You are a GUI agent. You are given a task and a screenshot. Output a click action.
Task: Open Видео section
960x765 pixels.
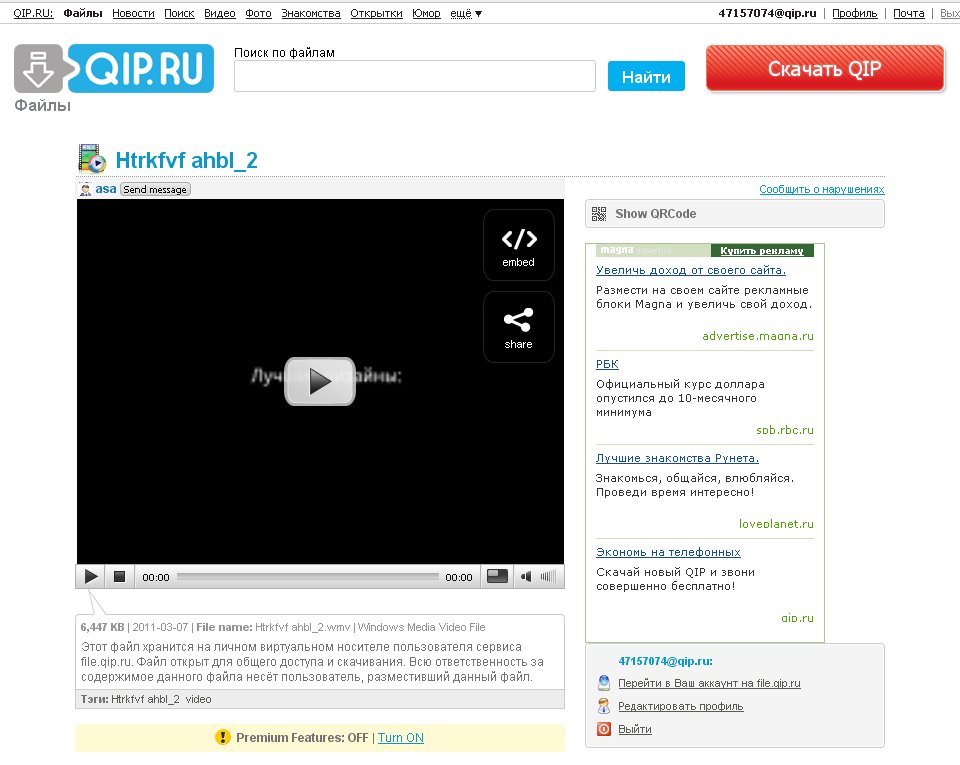[x=220, y=13]
